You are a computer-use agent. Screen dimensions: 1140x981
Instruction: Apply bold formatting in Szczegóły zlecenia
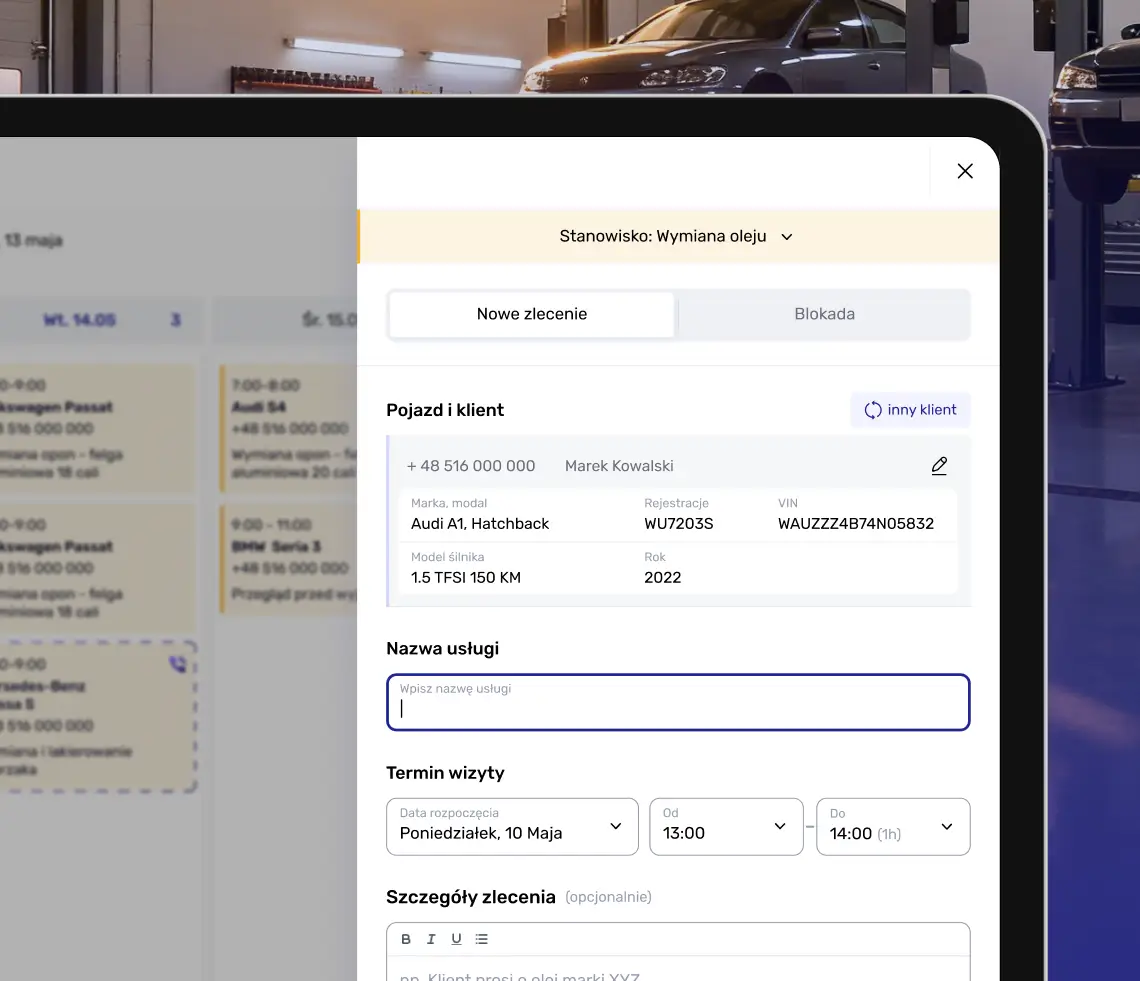pyautogui.click(x=406, y=938)
